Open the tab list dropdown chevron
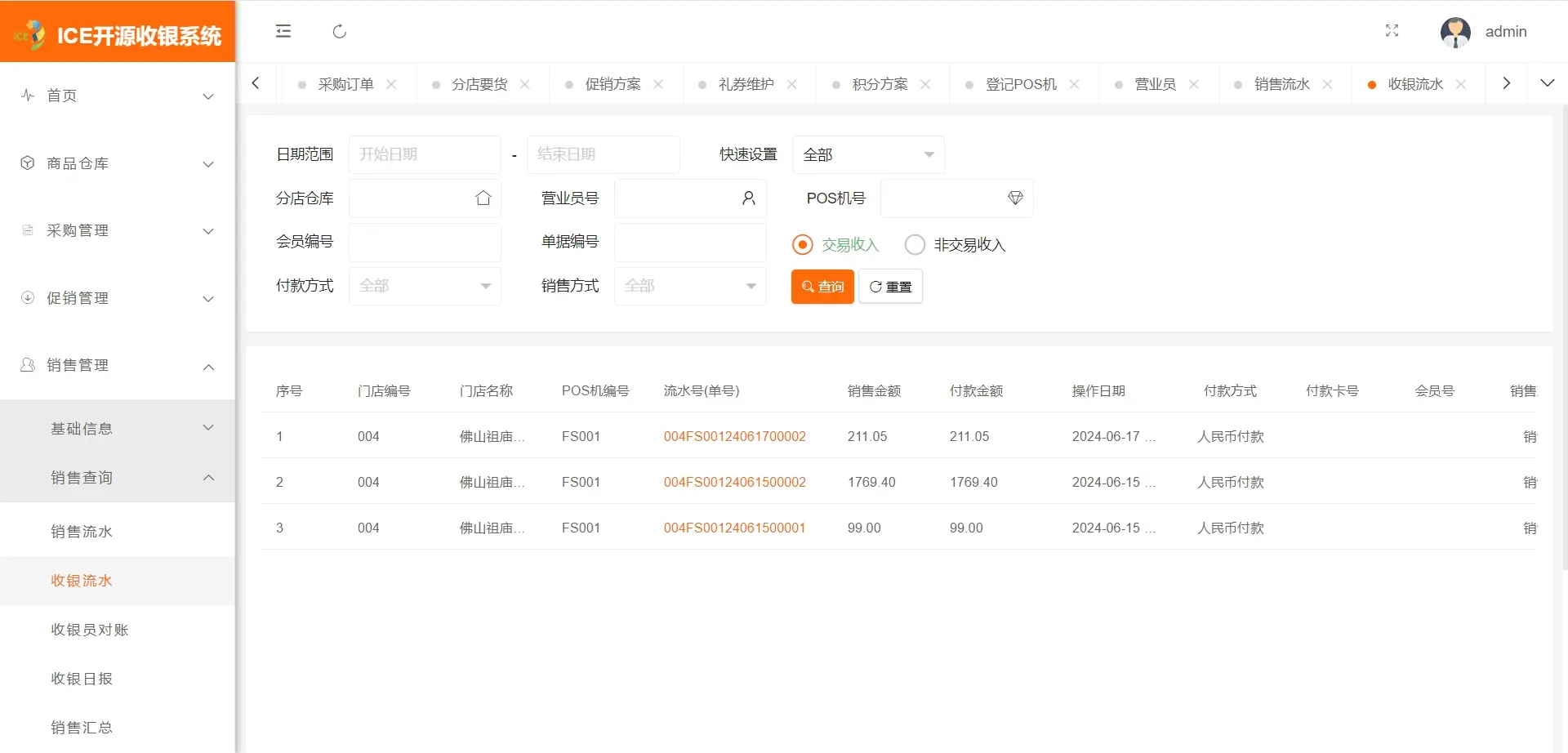 click(1548, 83)
